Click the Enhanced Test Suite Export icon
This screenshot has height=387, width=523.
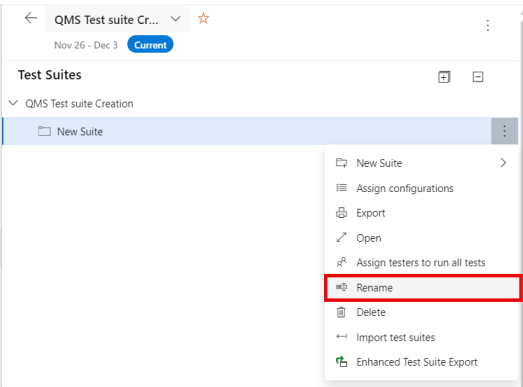coord(341,362)
